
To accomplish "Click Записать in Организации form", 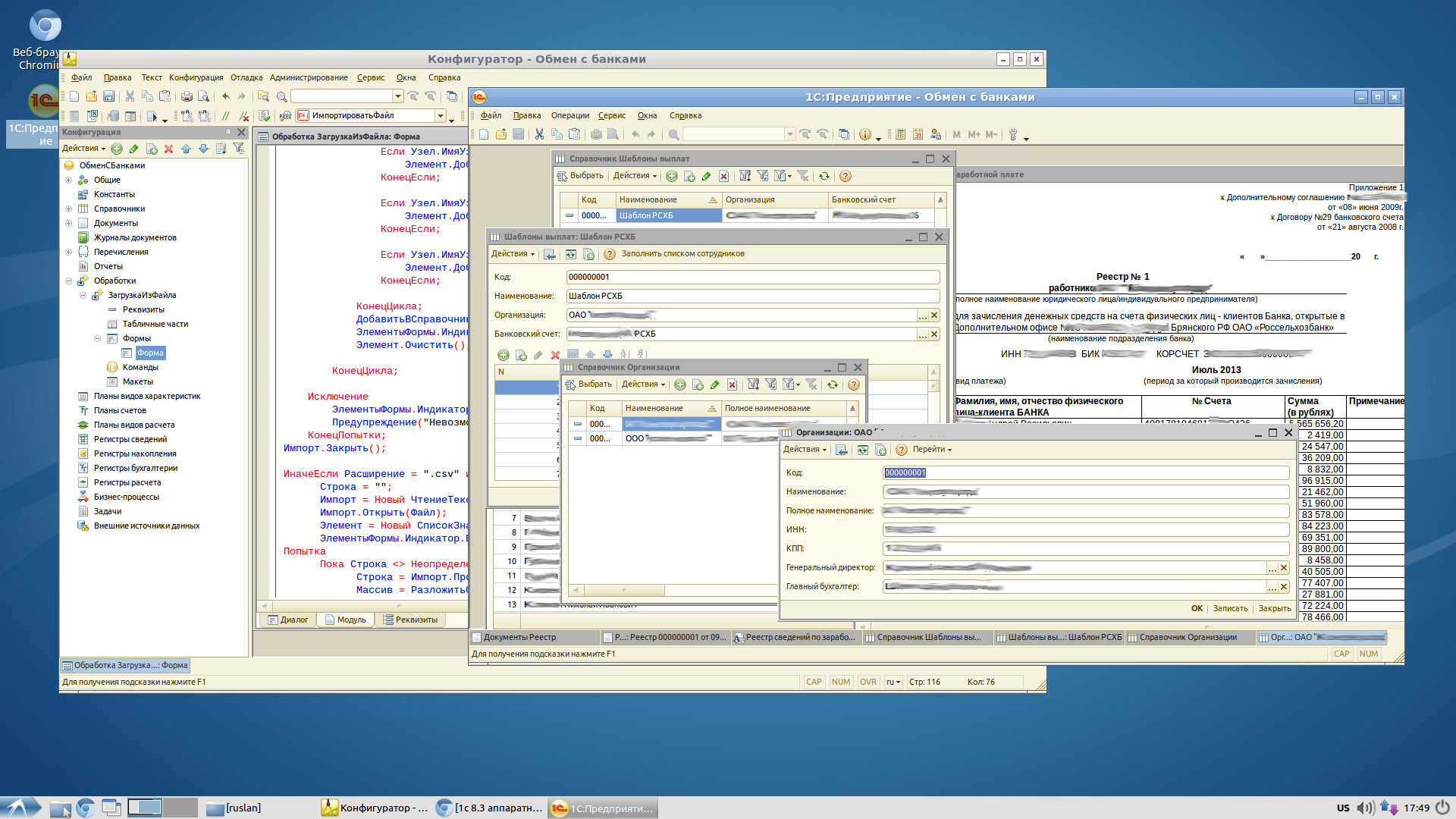I will tap(1230, 608).
